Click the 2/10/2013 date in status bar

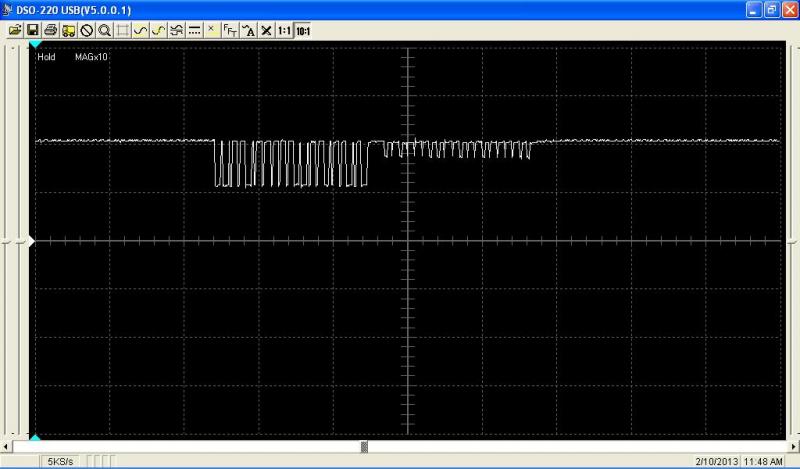pyautogui.click(x=716, y=461)
